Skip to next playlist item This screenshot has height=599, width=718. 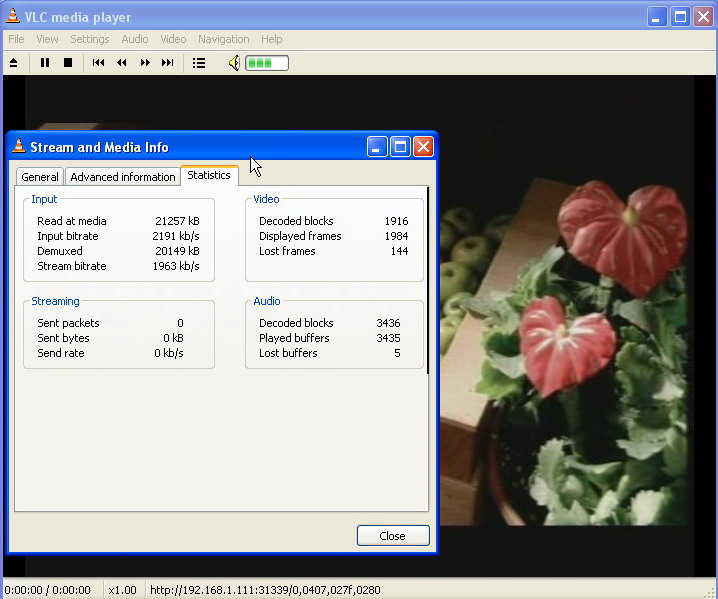168,63
